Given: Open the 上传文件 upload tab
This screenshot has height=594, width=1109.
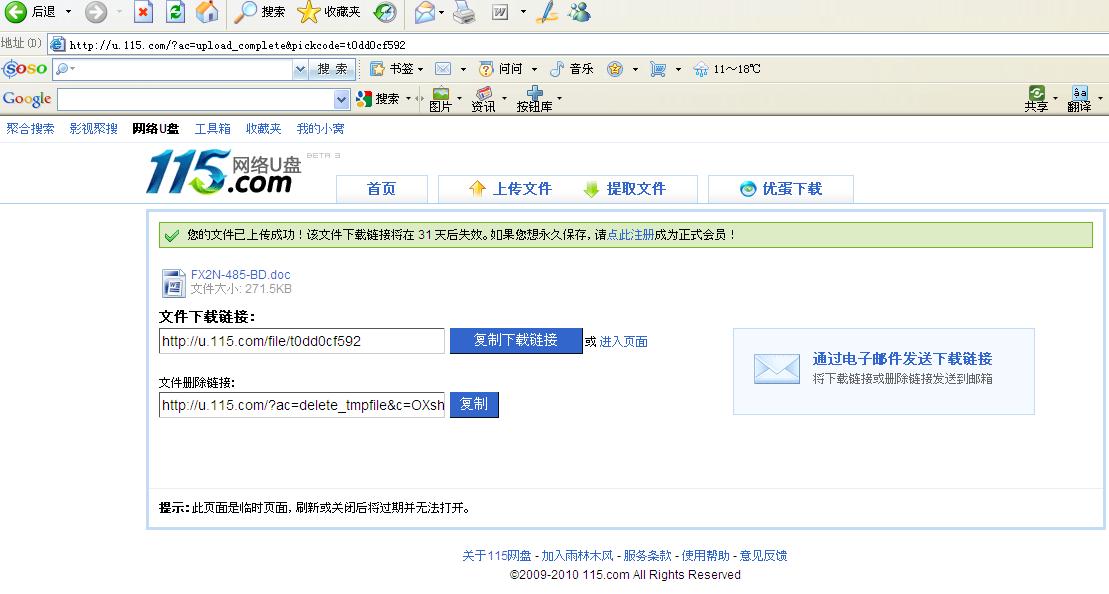Looking at the screenshot, I should pyautogui.click(x=510, y=189).
